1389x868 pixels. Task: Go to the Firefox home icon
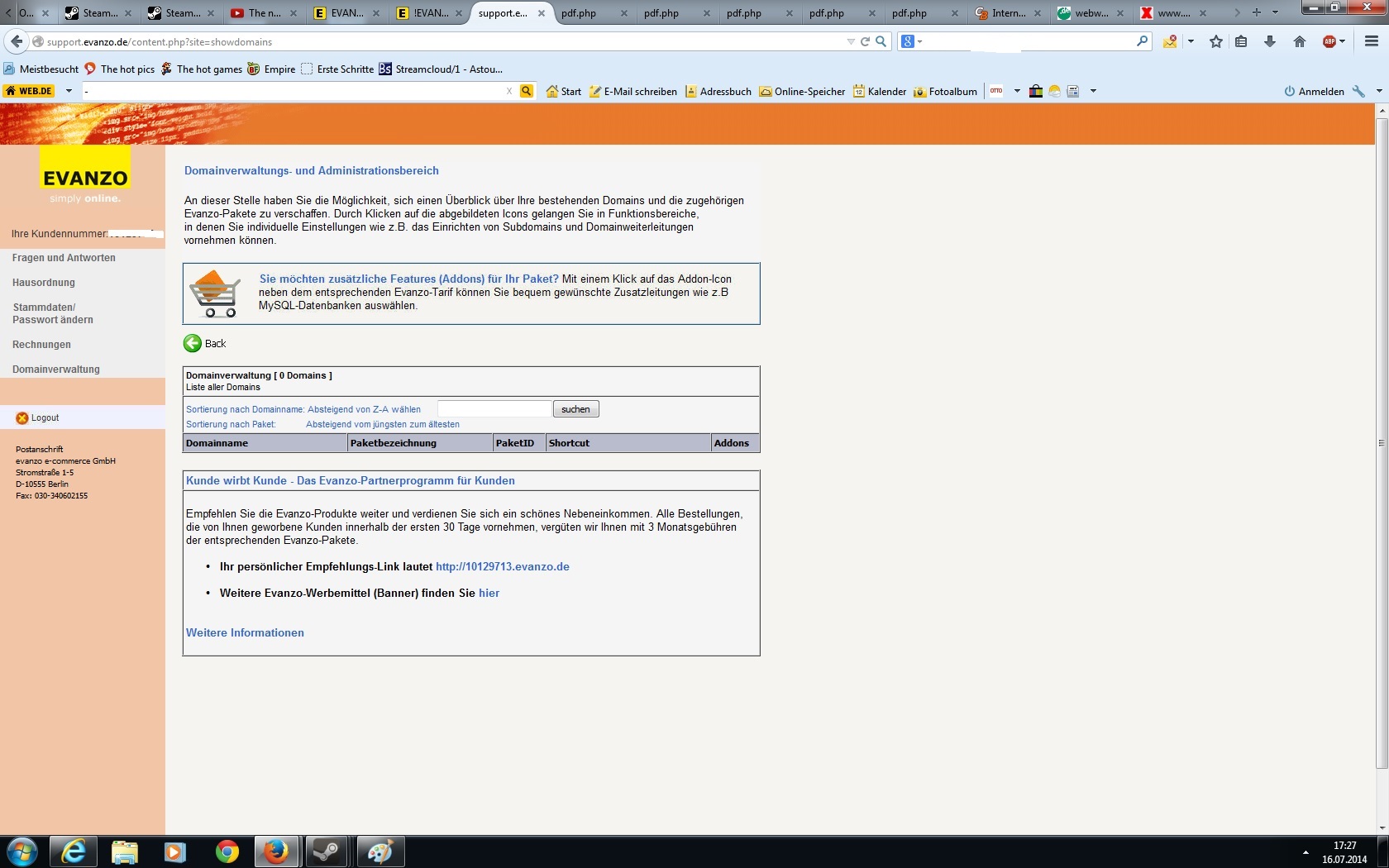[x=1300, y=41]
